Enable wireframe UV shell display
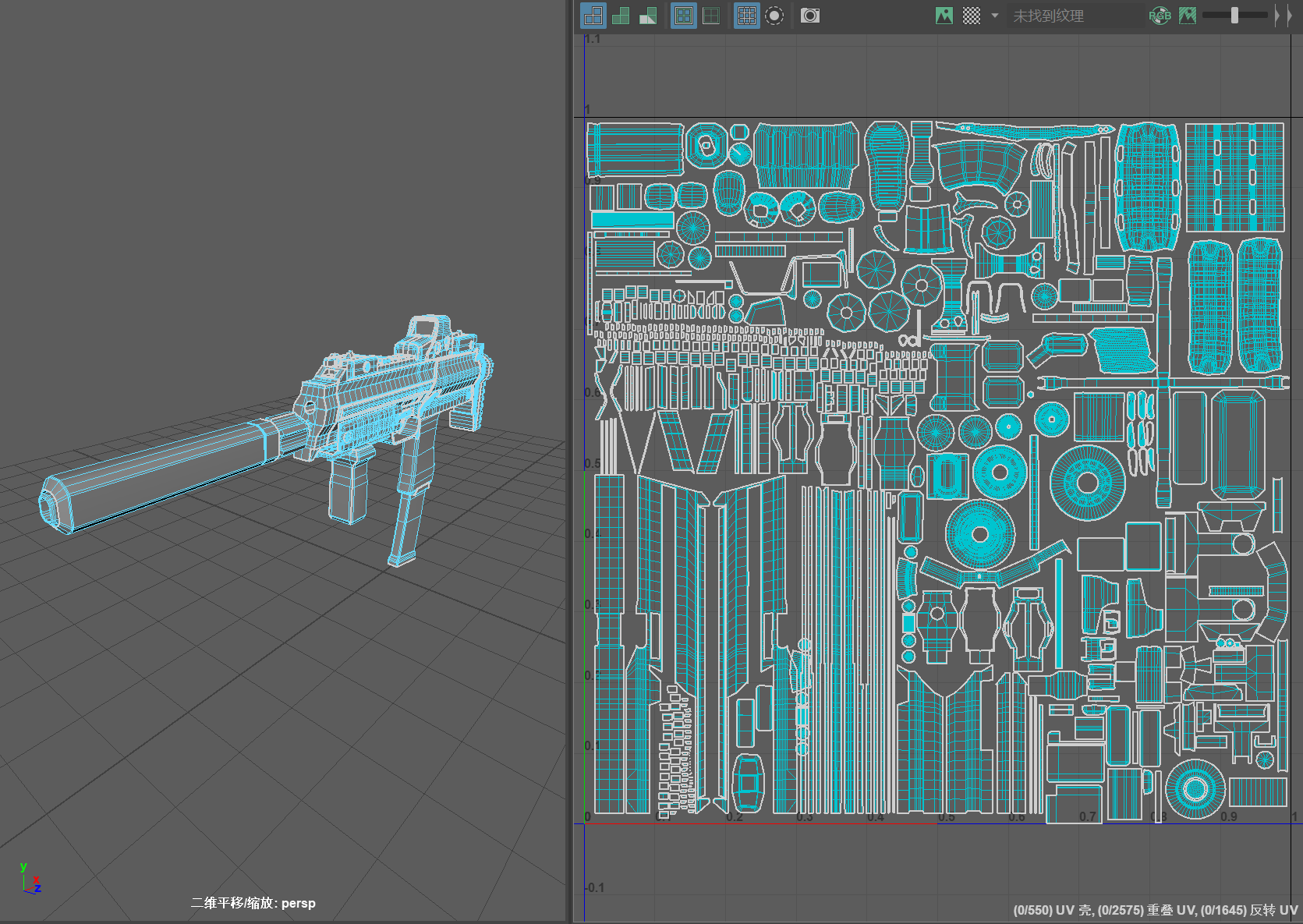This screenshot has width=1303, height=924. click(x=593, y=16)
